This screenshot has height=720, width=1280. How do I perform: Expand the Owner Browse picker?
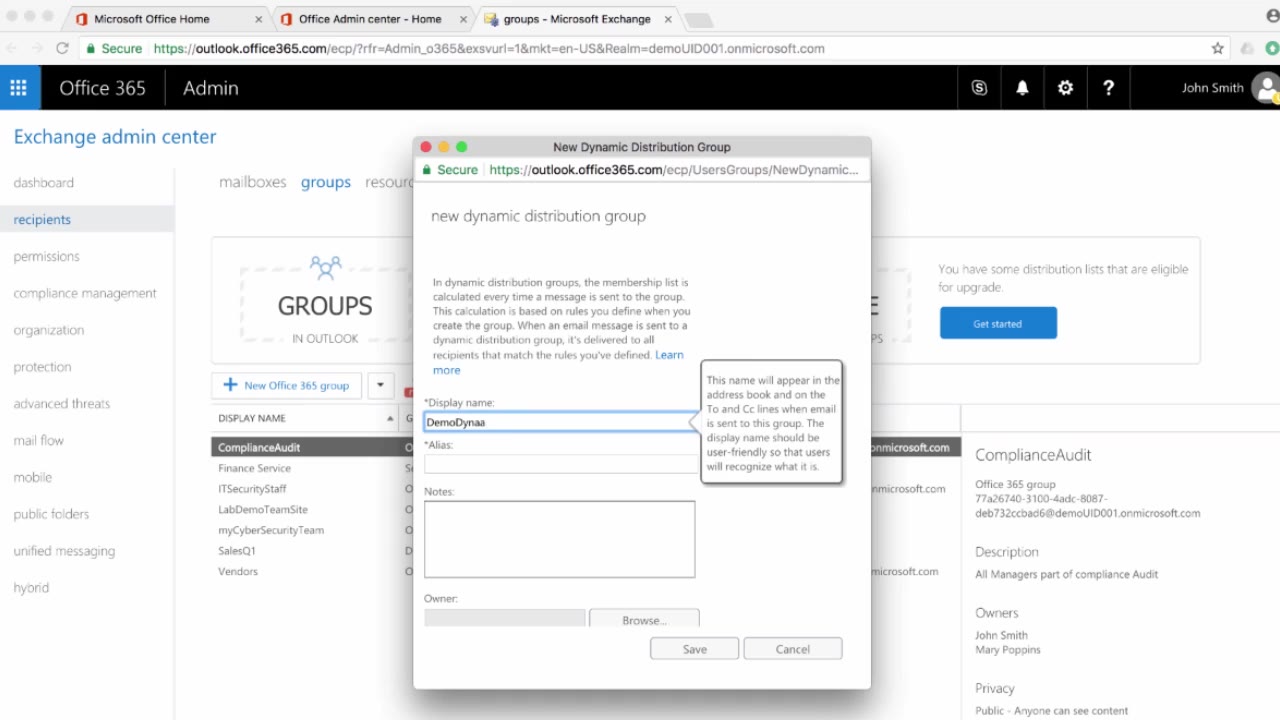tap(644, 619)
